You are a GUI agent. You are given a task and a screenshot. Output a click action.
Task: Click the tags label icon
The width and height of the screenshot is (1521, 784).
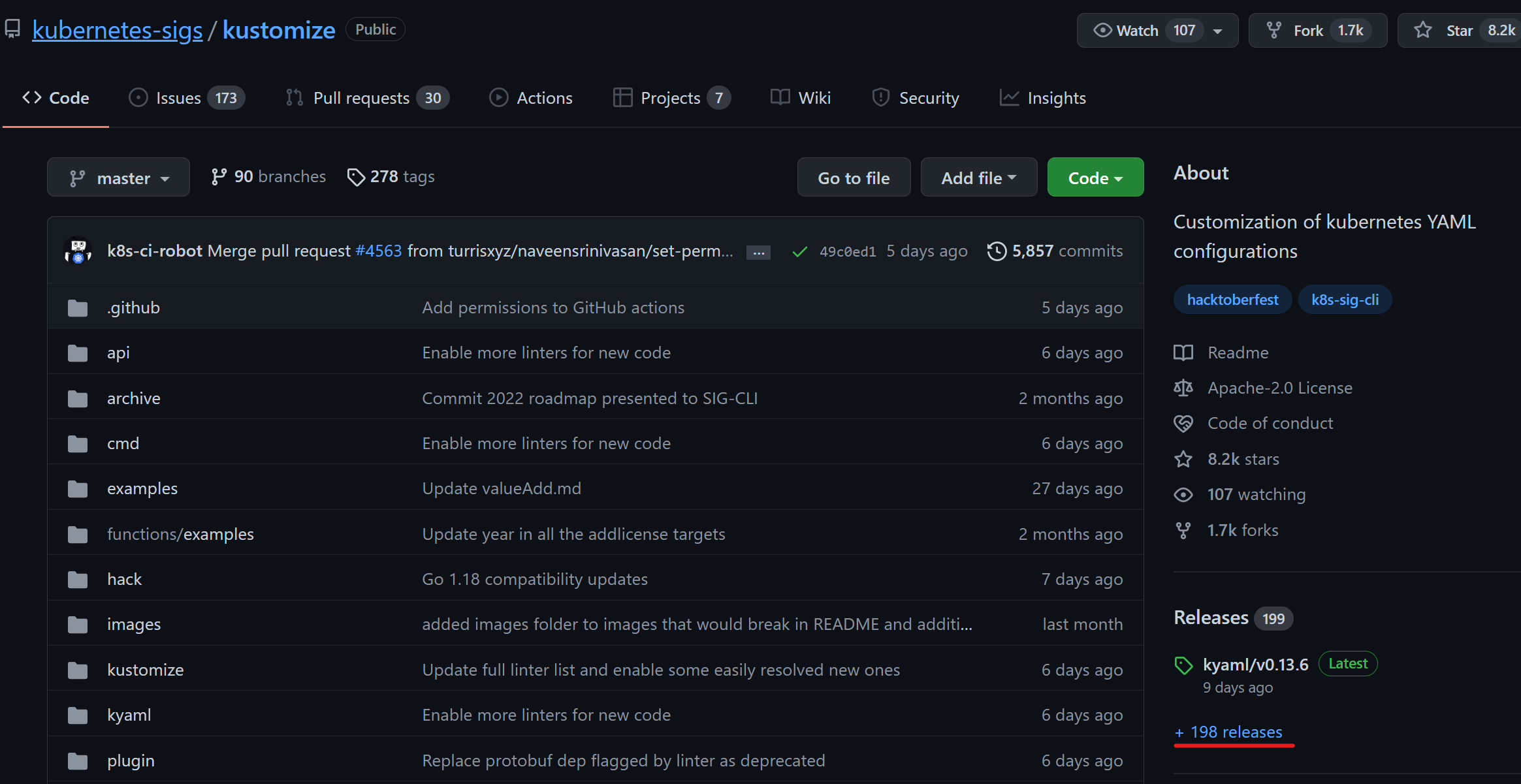(355, 177)
